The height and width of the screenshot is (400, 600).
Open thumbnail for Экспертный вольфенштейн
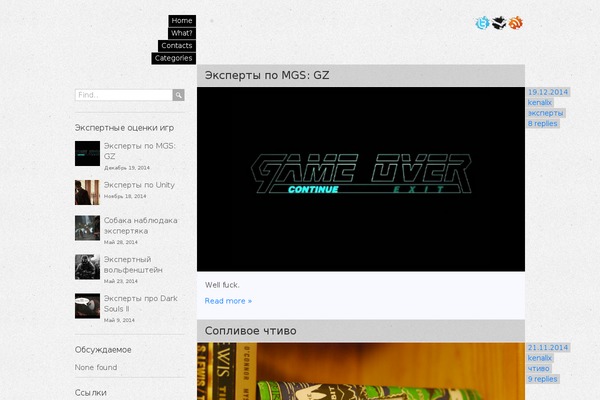pyautogui.click(x=87, y=267)
